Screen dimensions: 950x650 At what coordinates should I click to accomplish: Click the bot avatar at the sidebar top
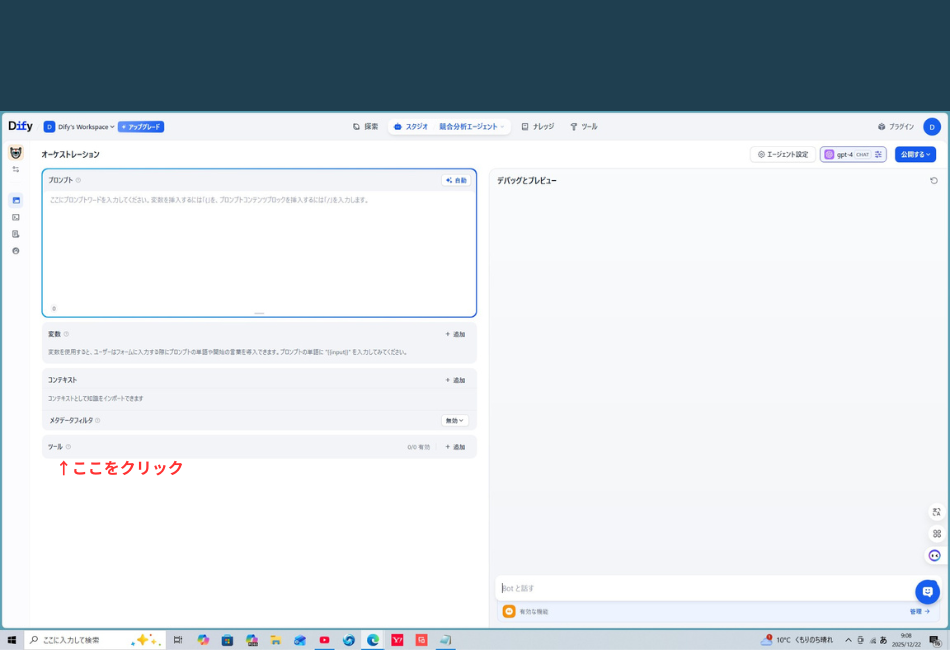point(15,153)
